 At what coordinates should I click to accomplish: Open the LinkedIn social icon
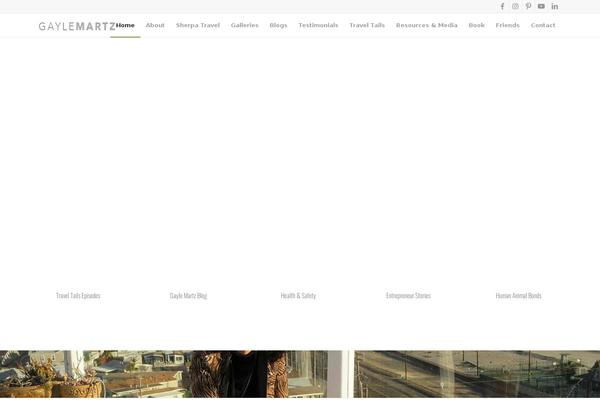555,6
